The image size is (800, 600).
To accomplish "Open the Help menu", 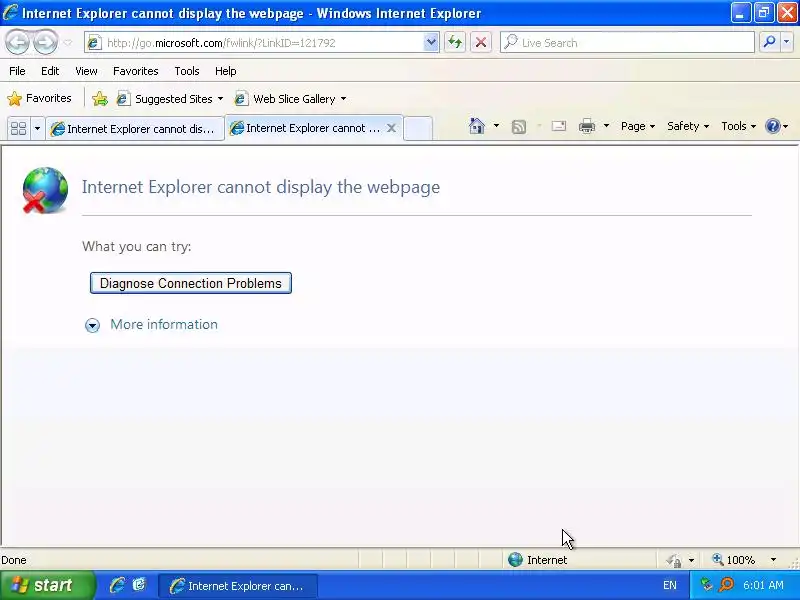I will (x=226, y=71).
